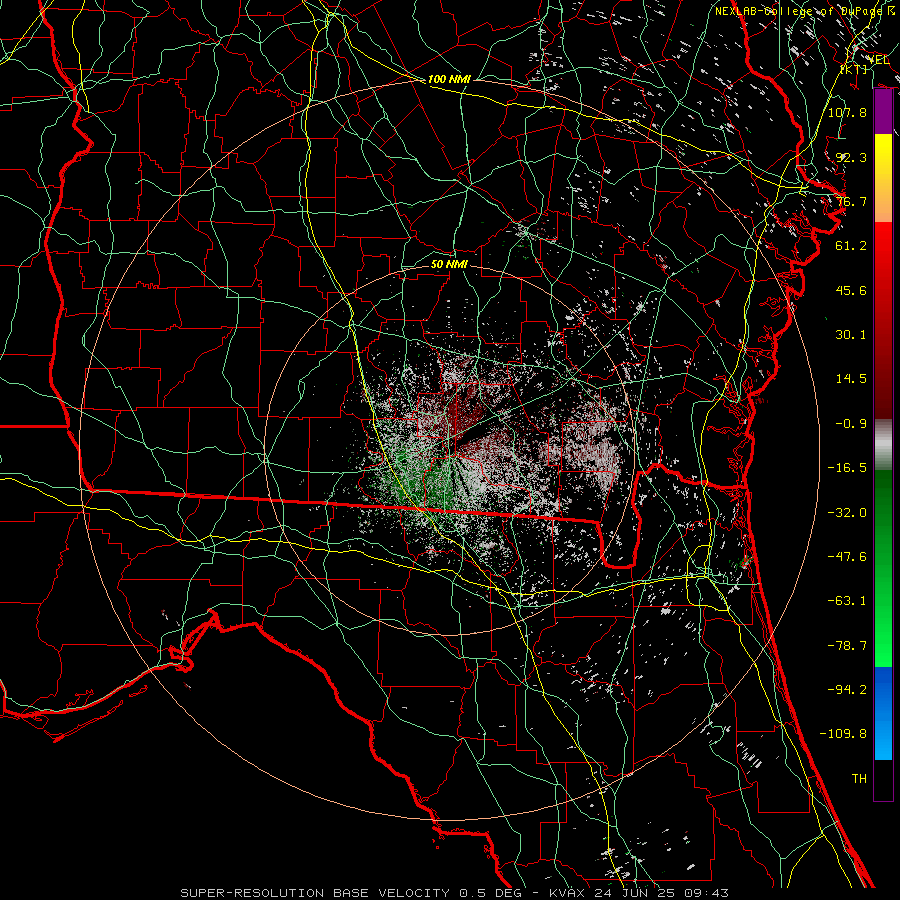Click the purple segment atop the velocity color bar
Image resolution: width=900 pixels, height=900 pixels.
point(883,112)
